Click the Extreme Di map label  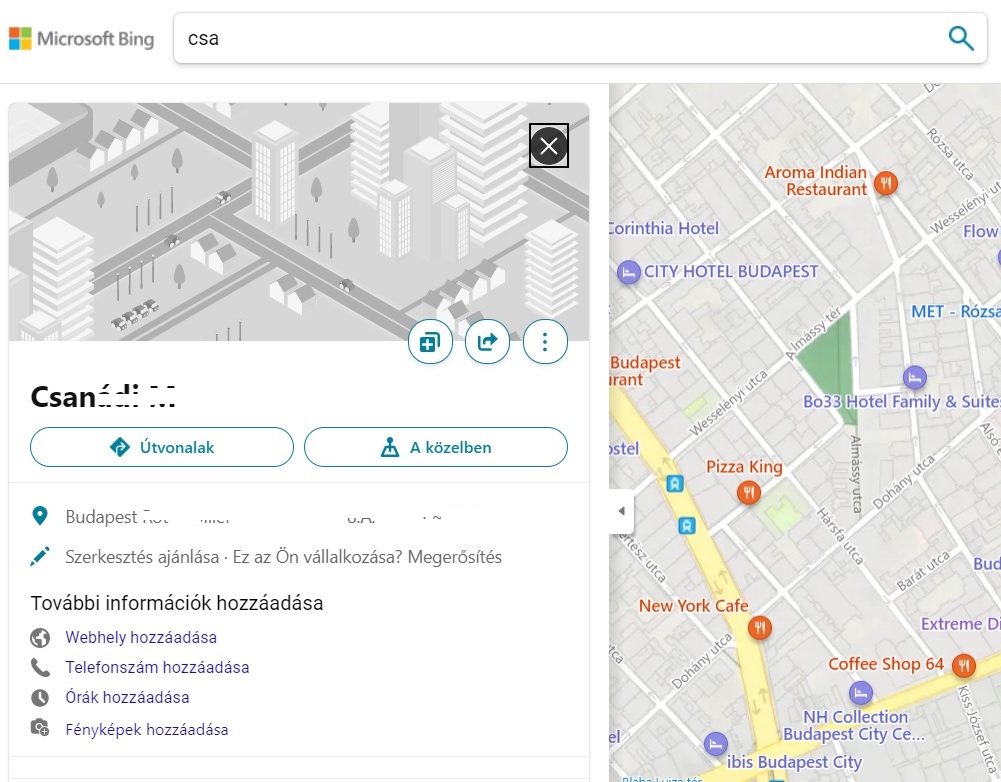tap(960, 624)
